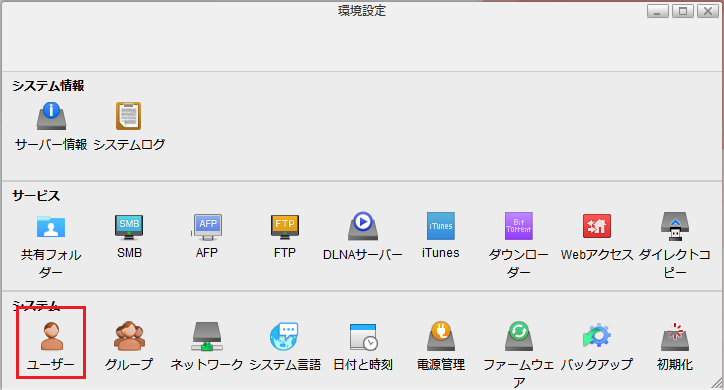The image size is (724, 390).
Task: Open the システム言語 language settings
Action: tap(285, 336)
